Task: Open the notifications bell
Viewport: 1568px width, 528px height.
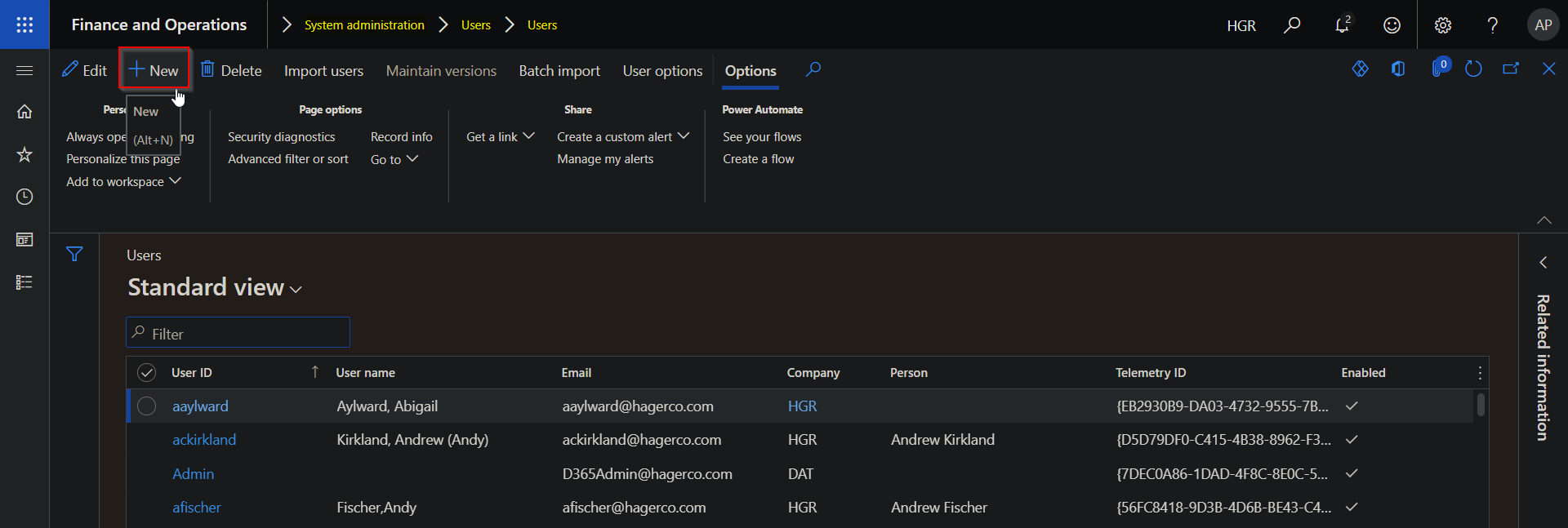Action: (x=1342, y=25)
